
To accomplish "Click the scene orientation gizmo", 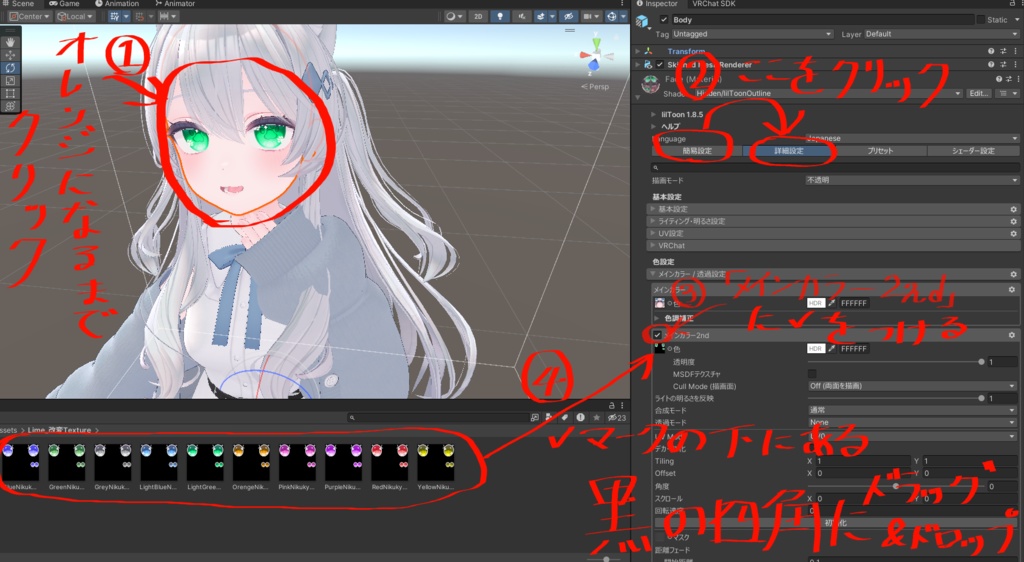I will (x=594, y=55).
